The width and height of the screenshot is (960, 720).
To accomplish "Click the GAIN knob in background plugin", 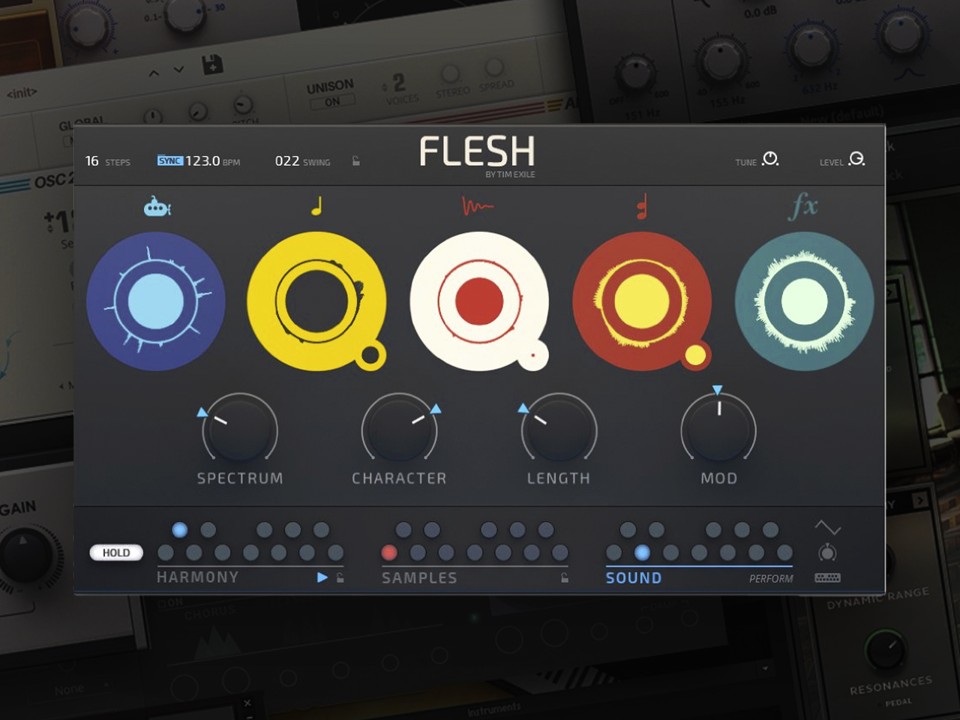I will 26,557.
